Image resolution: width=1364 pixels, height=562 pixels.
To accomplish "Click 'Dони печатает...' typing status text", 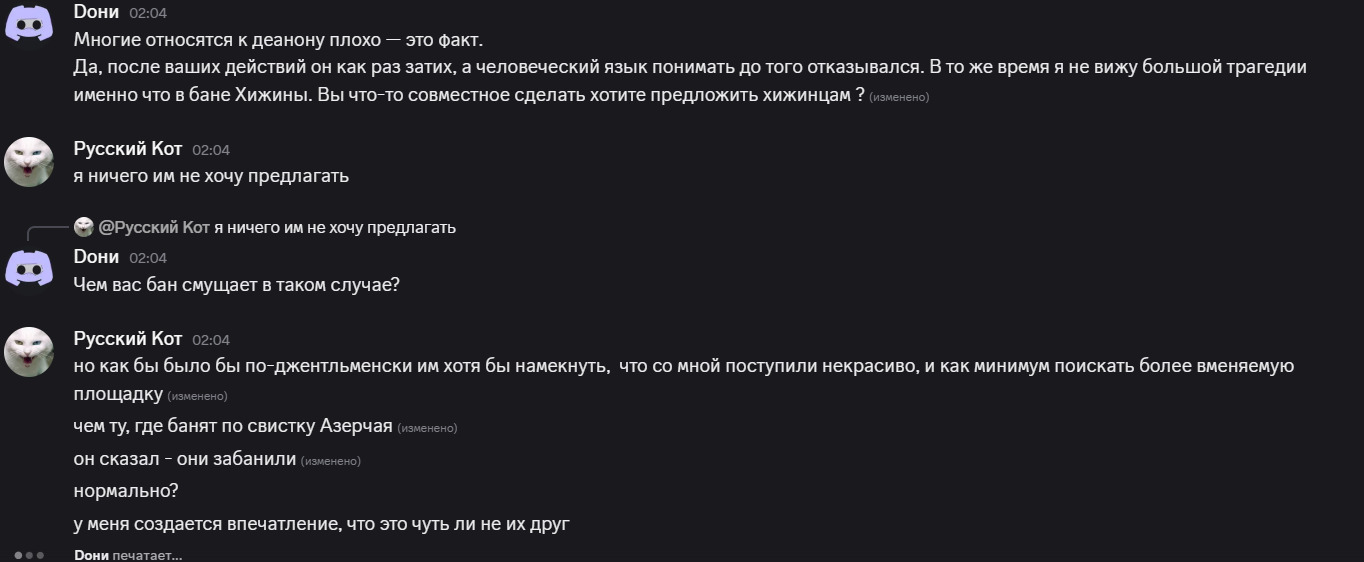I will pos(128,555).
